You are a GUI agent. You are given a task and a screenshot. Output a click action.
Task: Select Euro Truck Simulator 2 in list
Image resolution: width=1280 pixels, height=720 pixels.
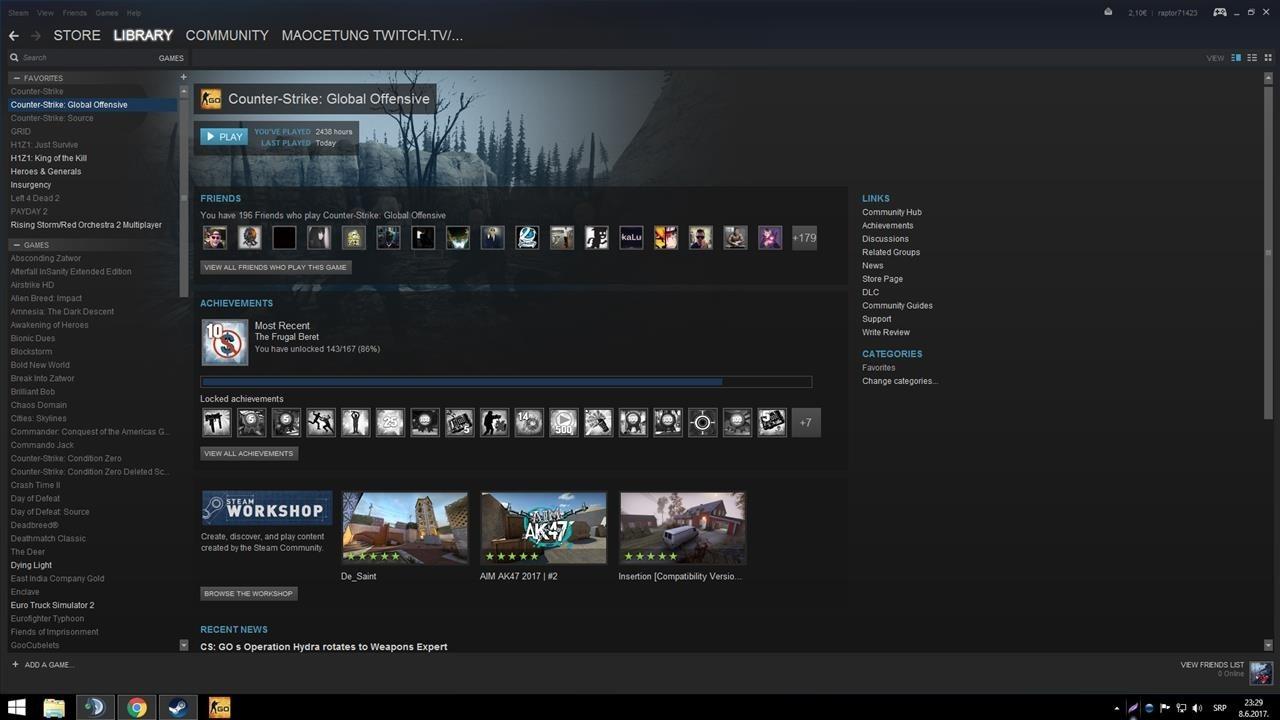52,605
